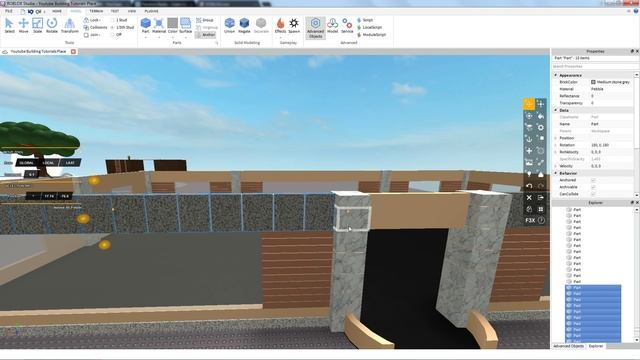
Task: Click the F3X delete X icon
Action: [529, 198]
